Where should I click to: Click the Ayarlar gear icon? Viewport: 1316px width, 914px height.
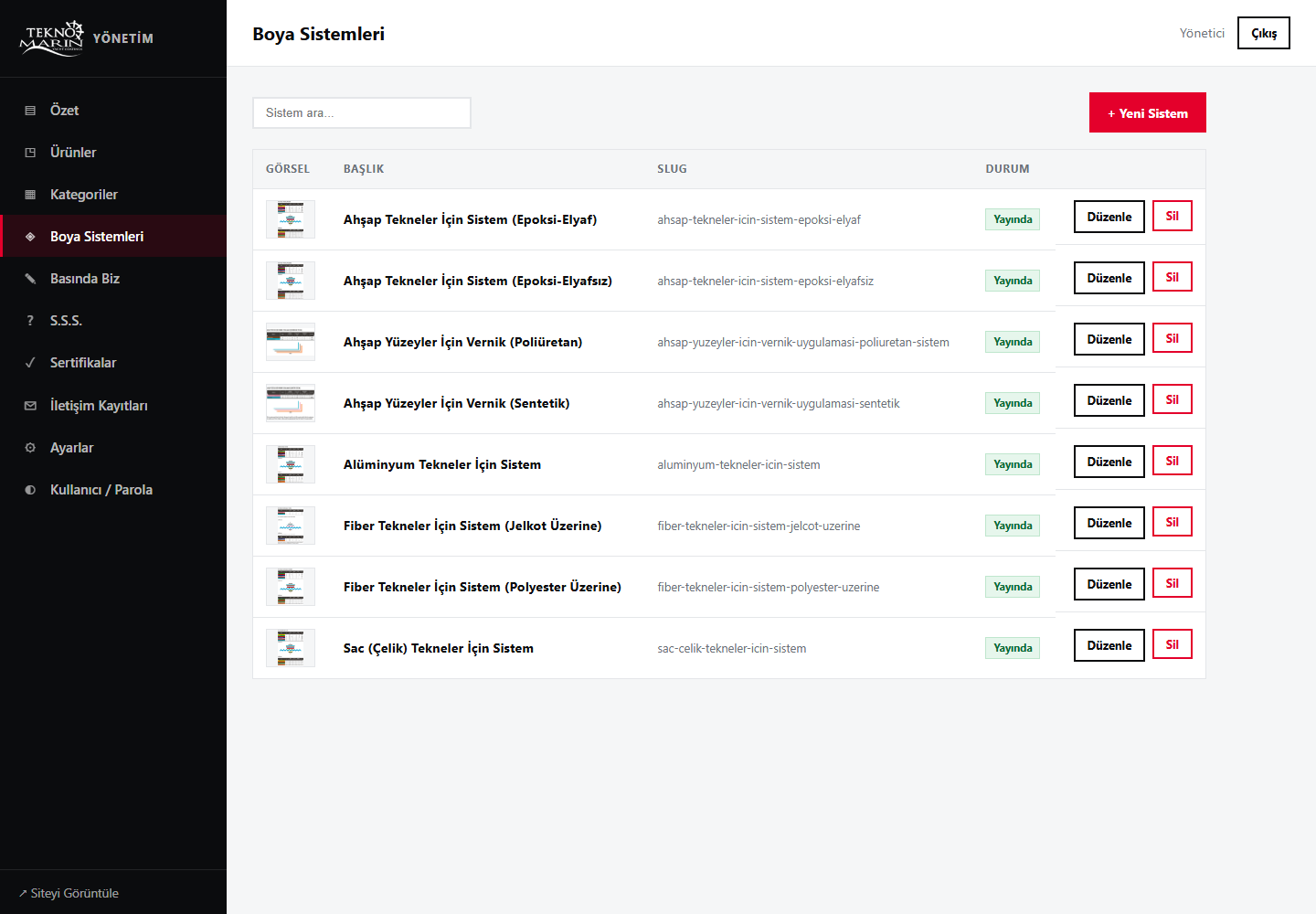coord(30,448)
